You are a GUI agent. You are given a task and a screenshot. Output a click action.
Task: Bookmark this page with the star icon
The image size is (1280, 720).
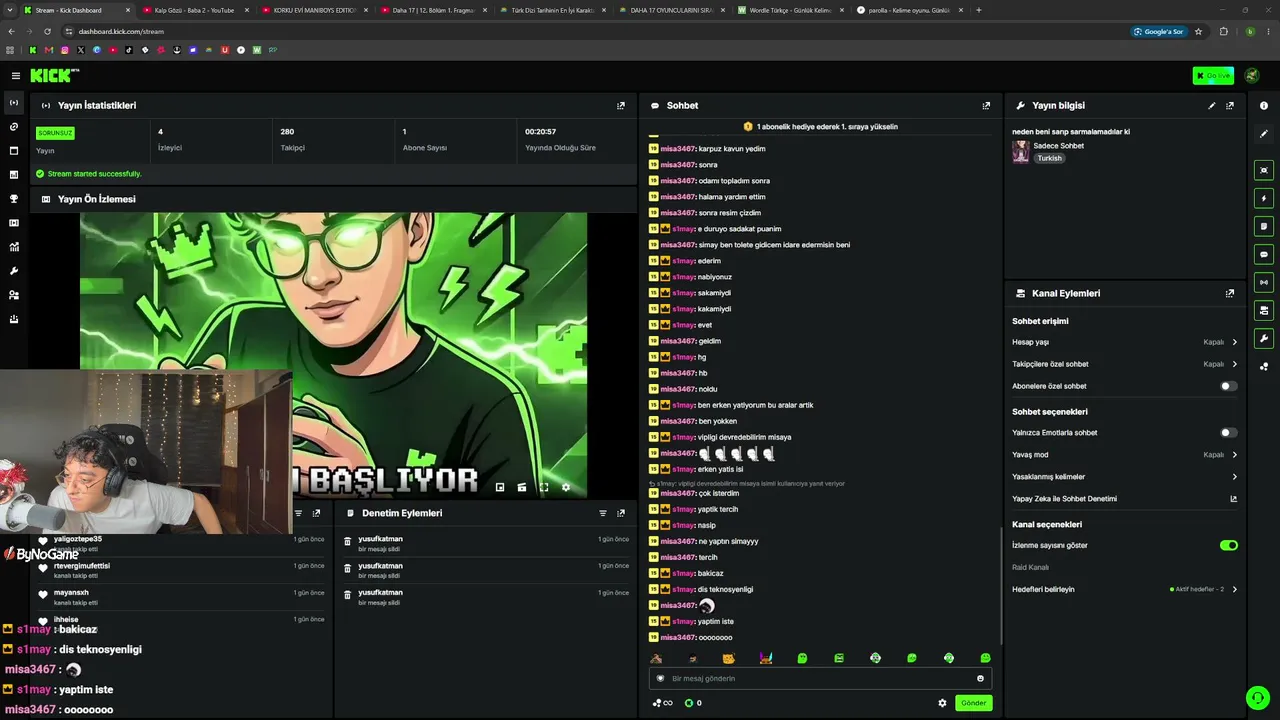click(x=1199, y=31)
